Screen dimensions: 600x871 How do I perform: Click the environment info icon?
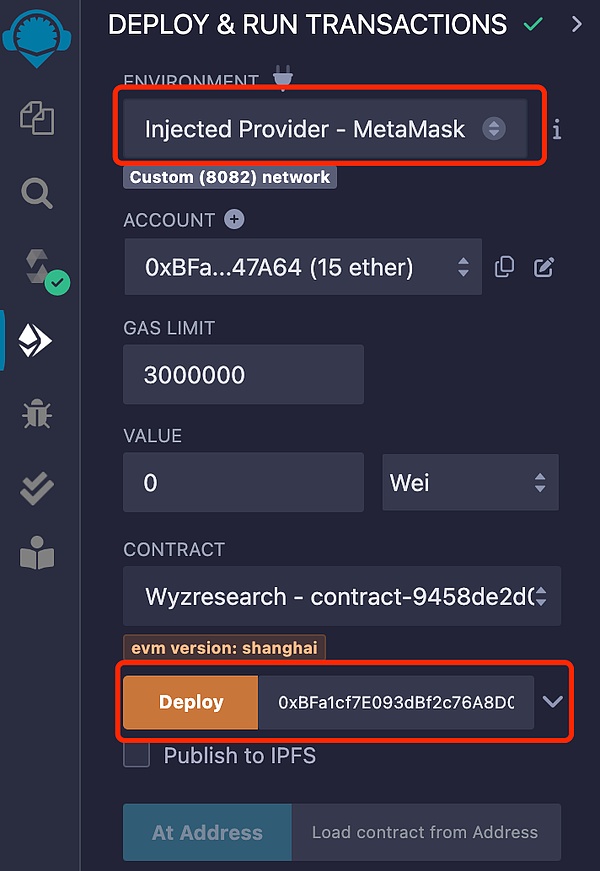pyautogui.click(x=557, y=129)
